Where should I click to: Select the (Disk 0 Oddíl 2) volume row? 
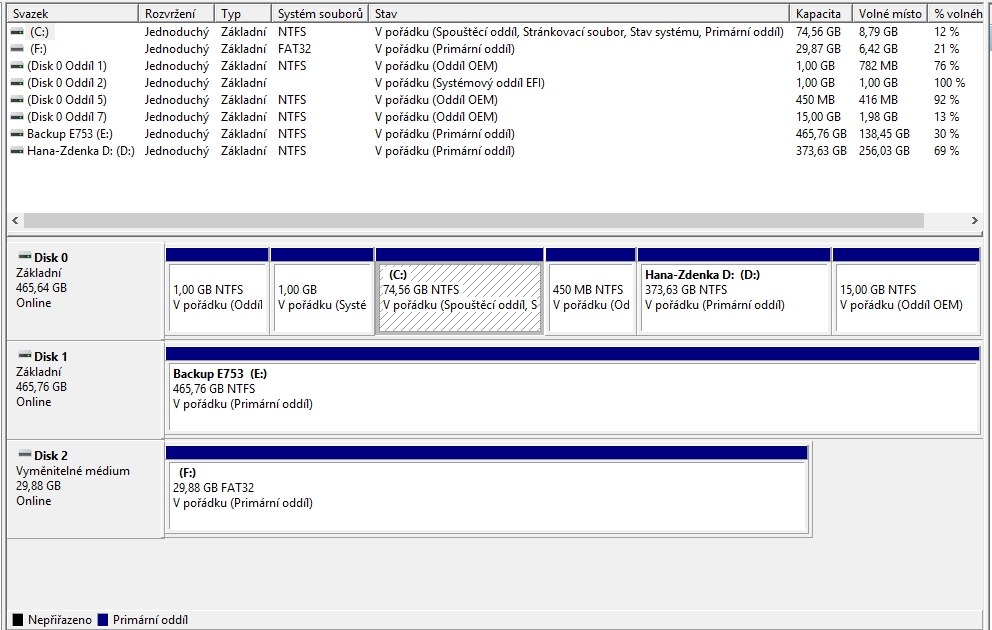496,83
